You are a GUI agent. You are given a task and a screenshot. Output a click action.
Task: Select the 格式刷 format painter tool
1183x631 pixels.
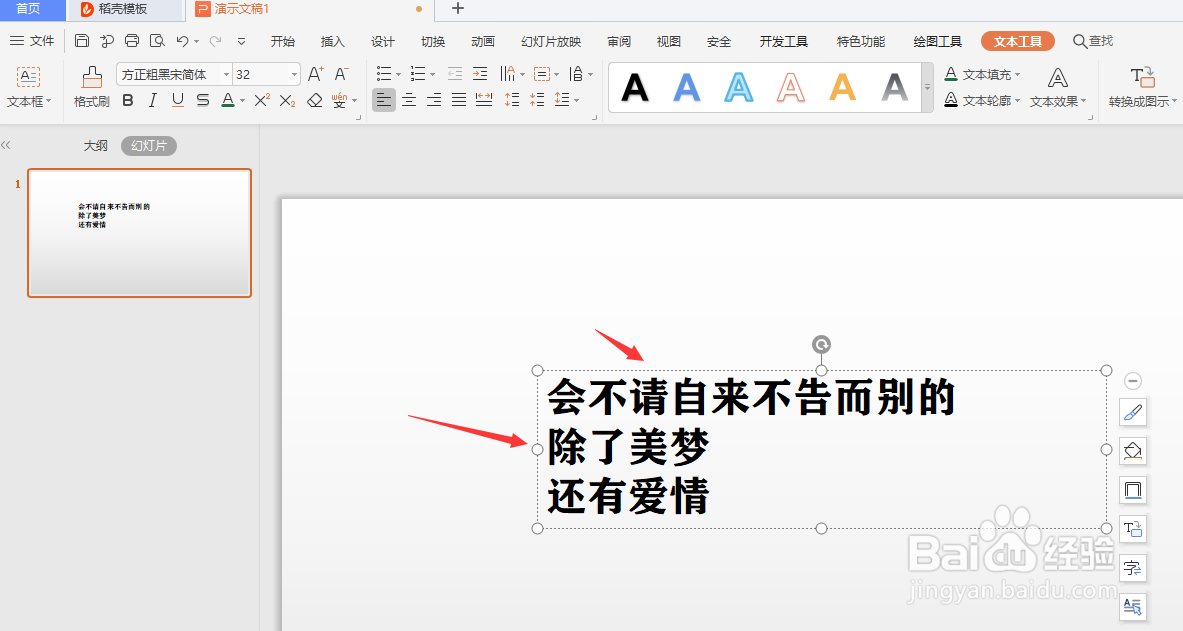point(89,87)
